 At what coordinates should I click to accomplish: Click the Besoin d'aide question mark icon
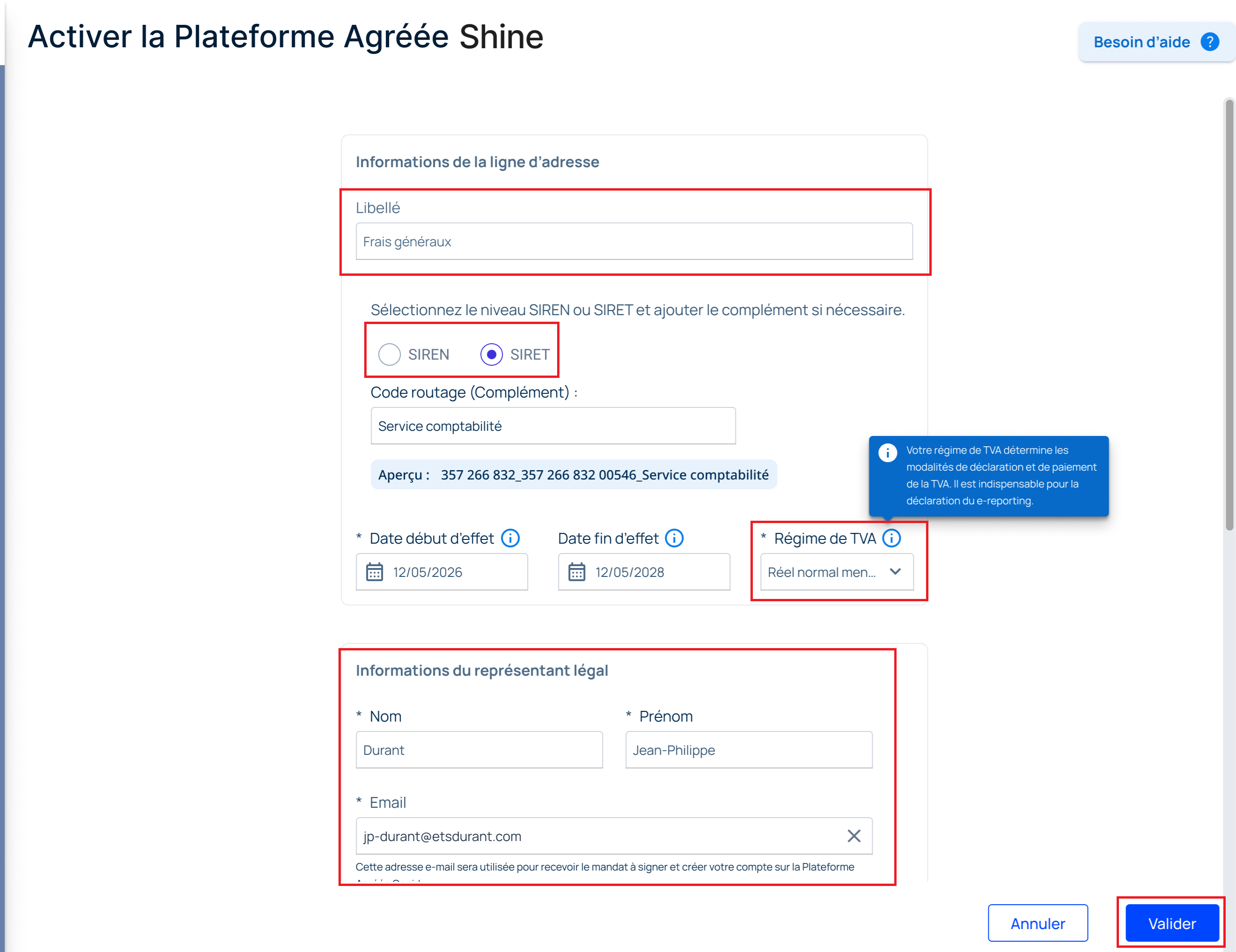[1209, 42]
